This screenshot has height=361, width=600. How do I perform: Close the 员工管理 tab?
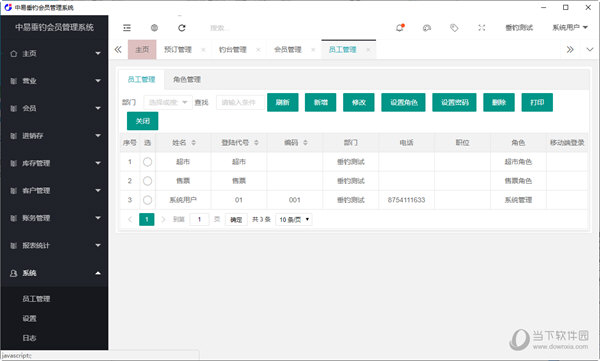point(368,50)
